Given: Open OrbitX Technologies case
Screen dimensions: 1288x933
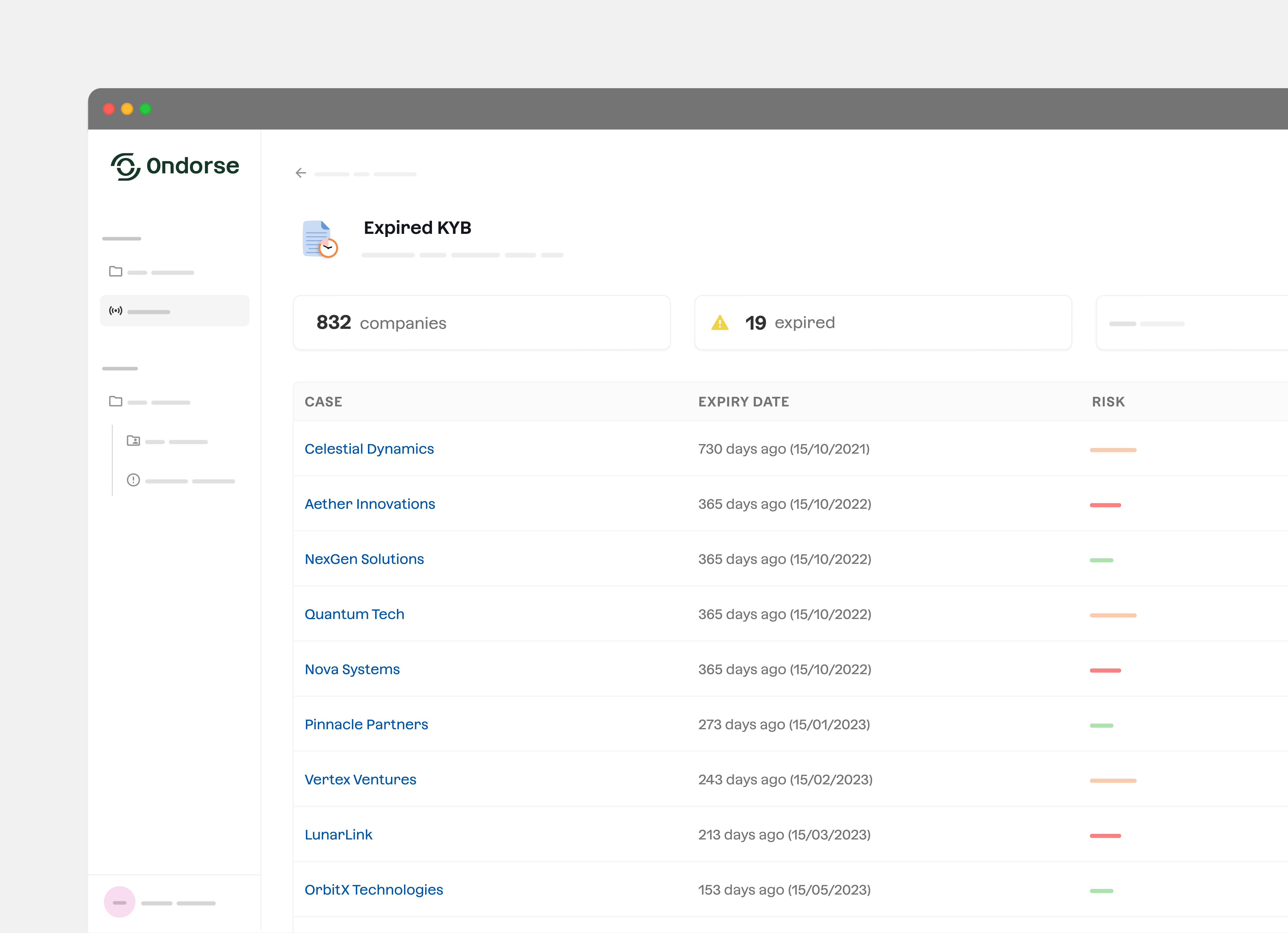Looking at the screenshot, I should click(374, 889).
